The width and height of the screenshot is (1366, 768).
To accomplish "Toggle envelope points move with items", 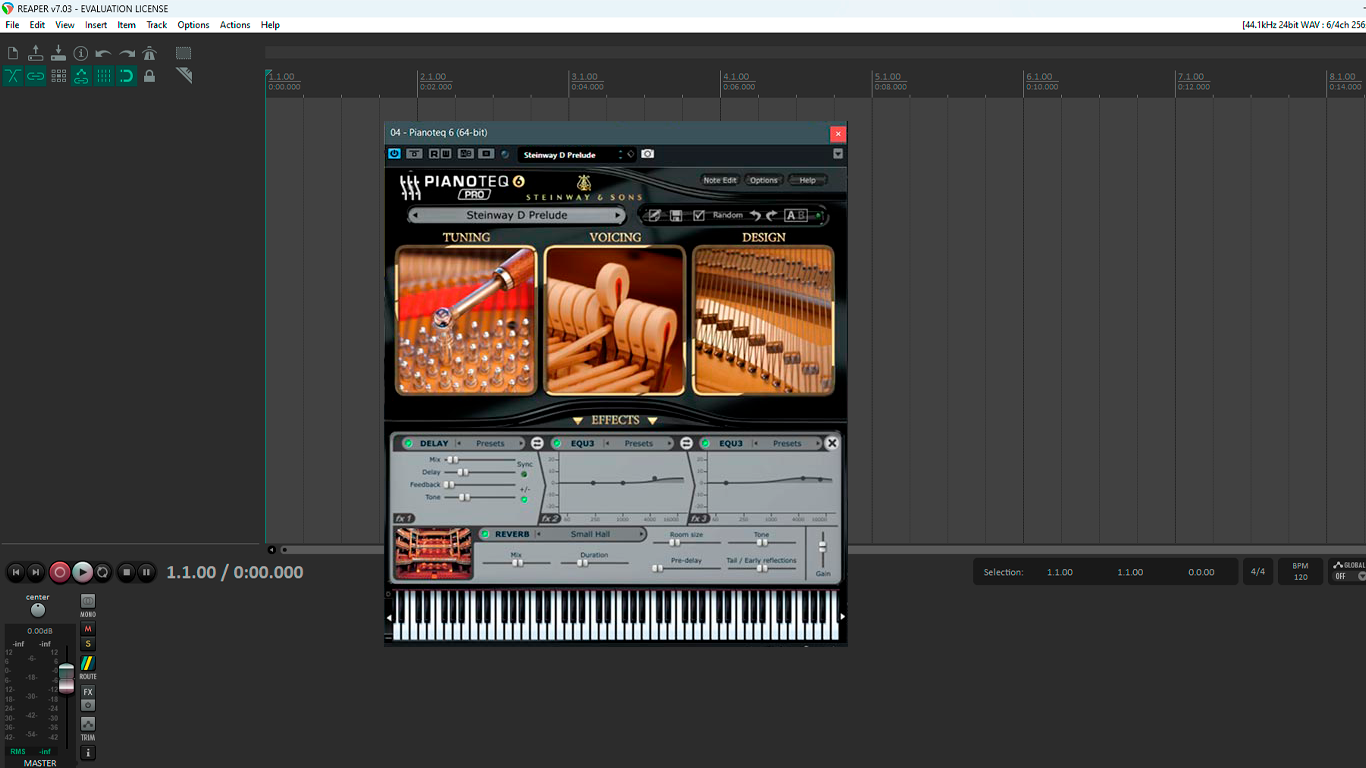I will click(81, 76).
